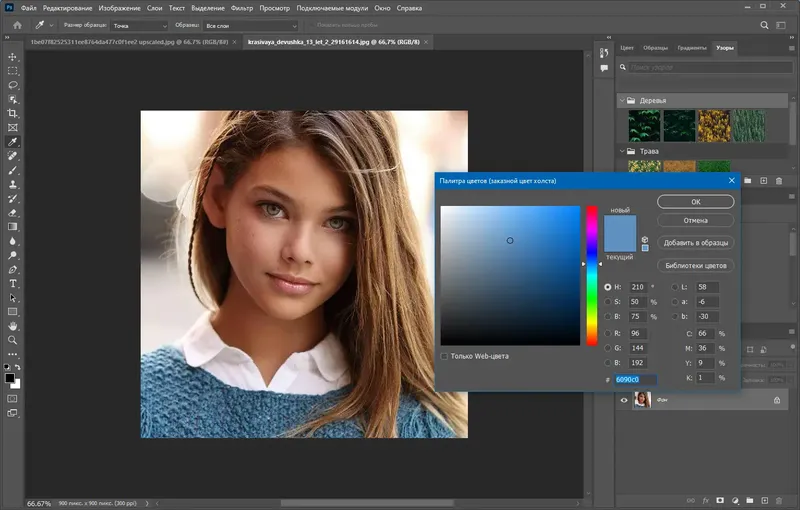Click the "Добавить в образцы" button
The width and height of the screenshot is (800, 510).
[696, 243]
